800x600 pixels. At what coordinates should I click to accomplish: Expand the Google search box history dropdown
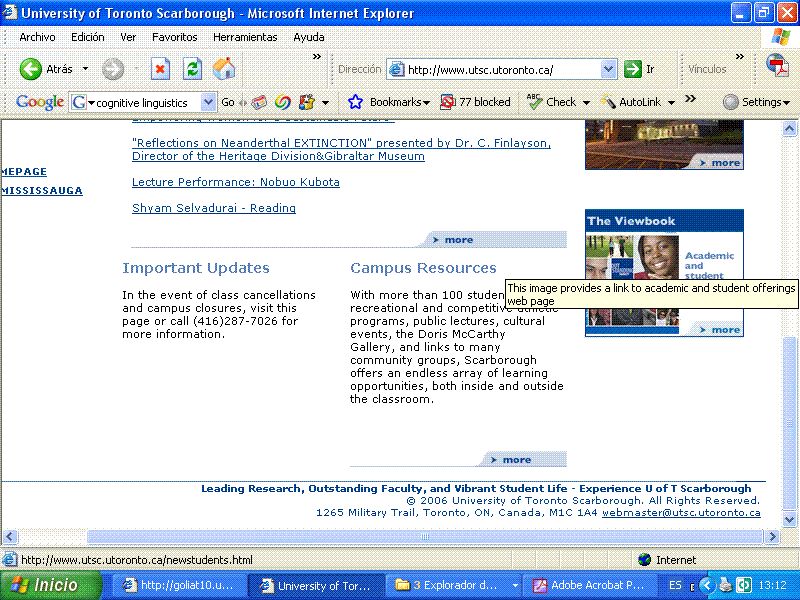click(208, 102)
